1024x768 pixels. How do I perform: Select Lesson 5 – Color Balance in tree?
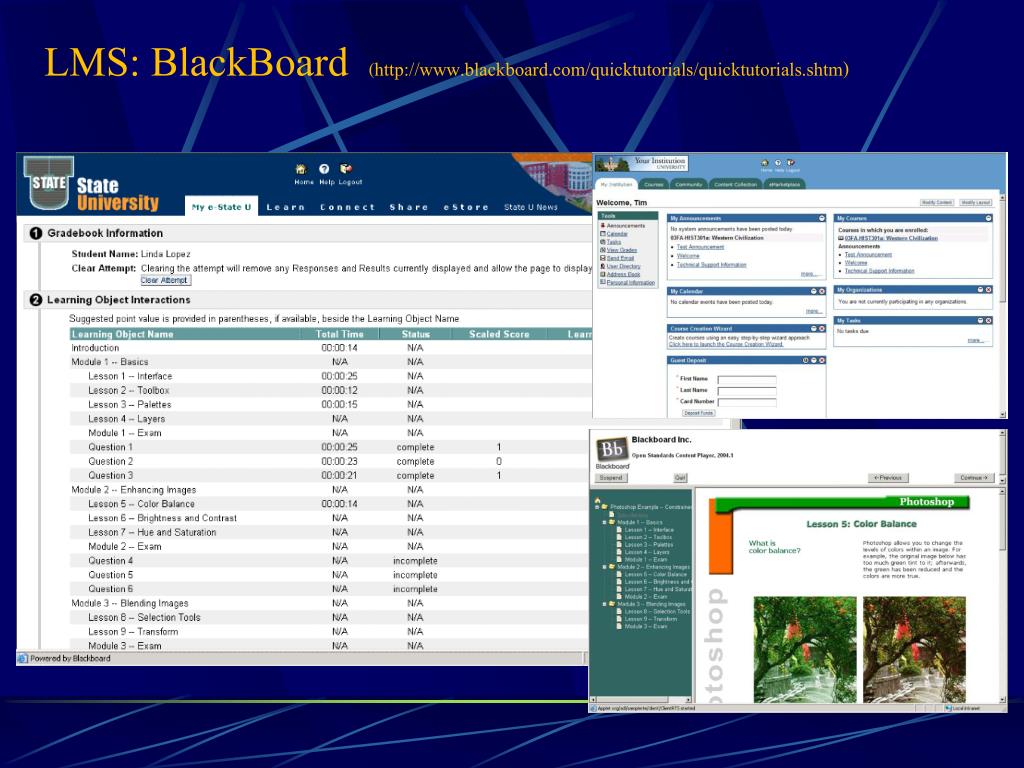click(x=656, y=575)
